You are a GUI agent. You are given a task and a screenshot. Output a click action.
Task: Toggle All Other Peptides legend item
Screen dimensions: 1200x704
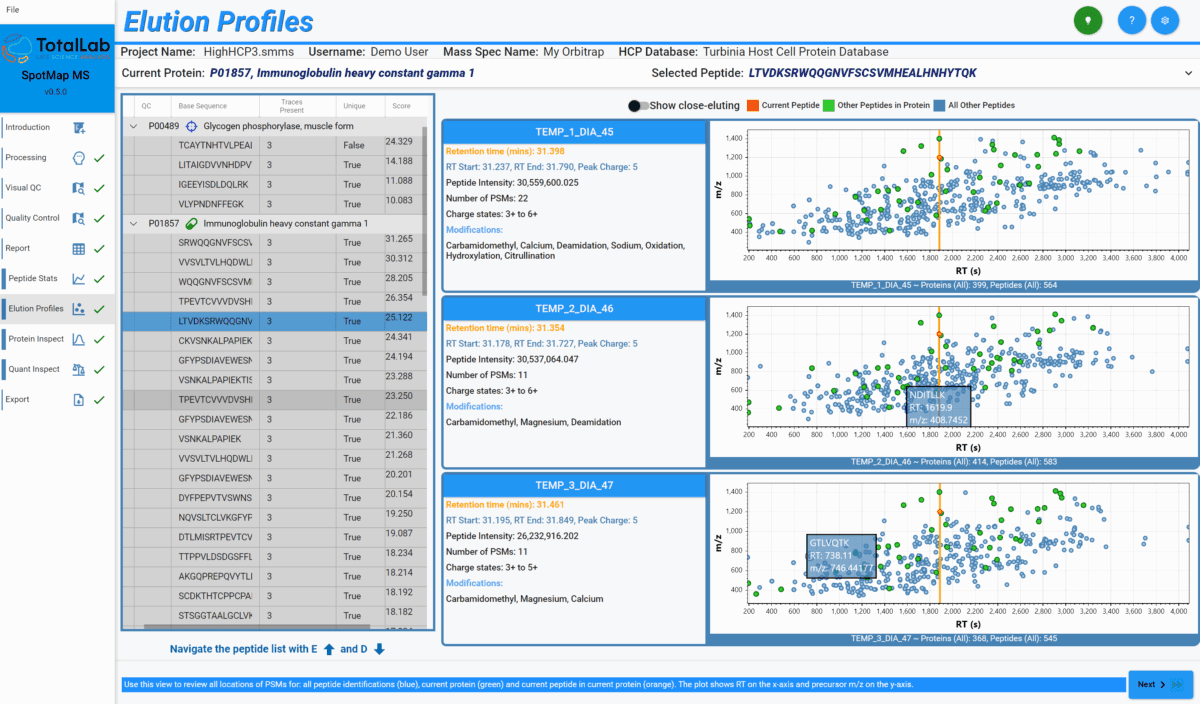tap(940, 105)
